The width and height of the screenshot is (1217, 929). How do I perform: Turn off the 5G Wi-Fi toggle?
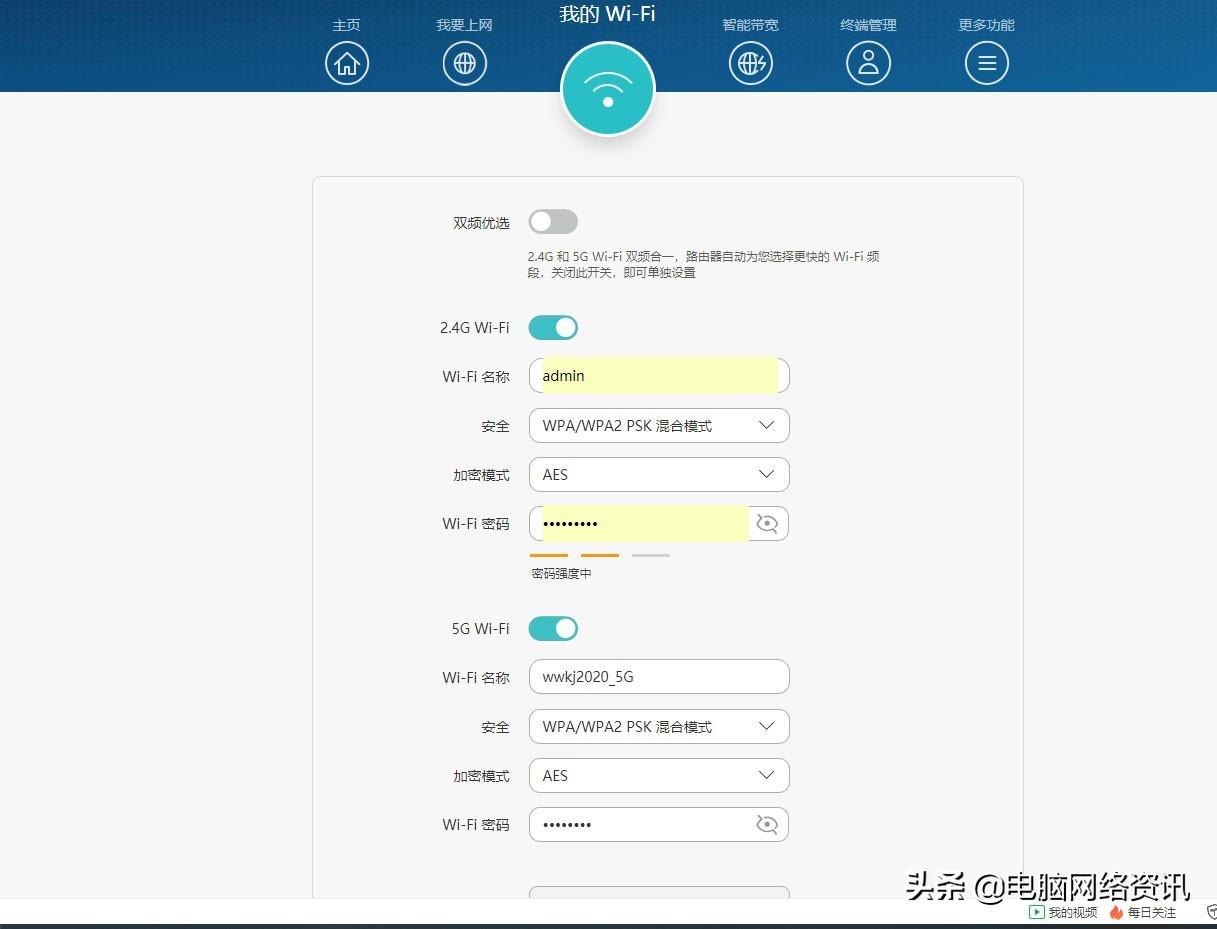tap(553, 628)
